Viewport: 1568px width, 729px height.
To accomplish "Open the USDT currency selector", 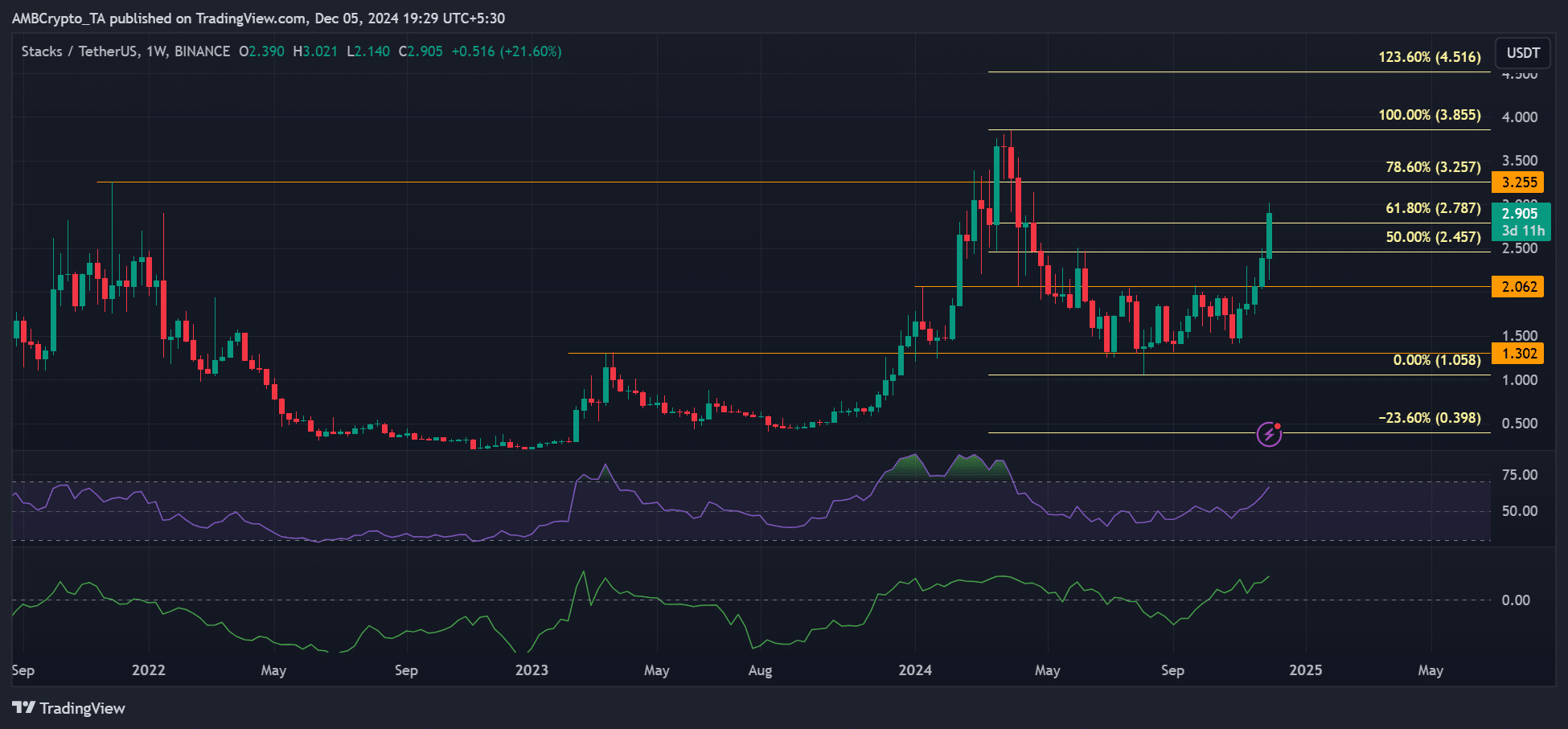I will pyautogui.click(x=1523, y=53).
